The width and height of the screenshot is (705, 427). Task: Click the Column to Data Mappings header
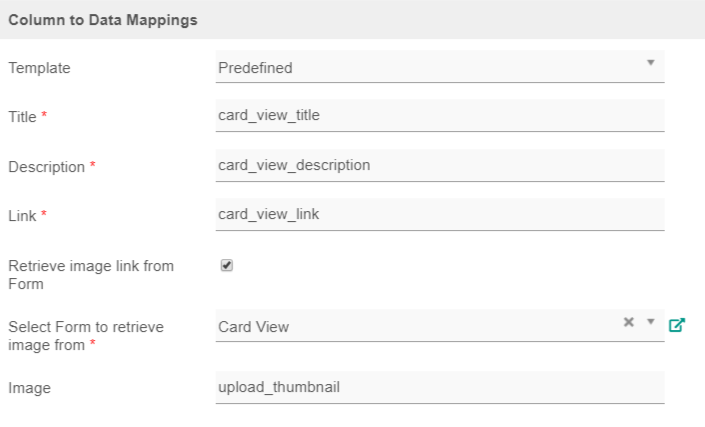click(x=103, y=19)
